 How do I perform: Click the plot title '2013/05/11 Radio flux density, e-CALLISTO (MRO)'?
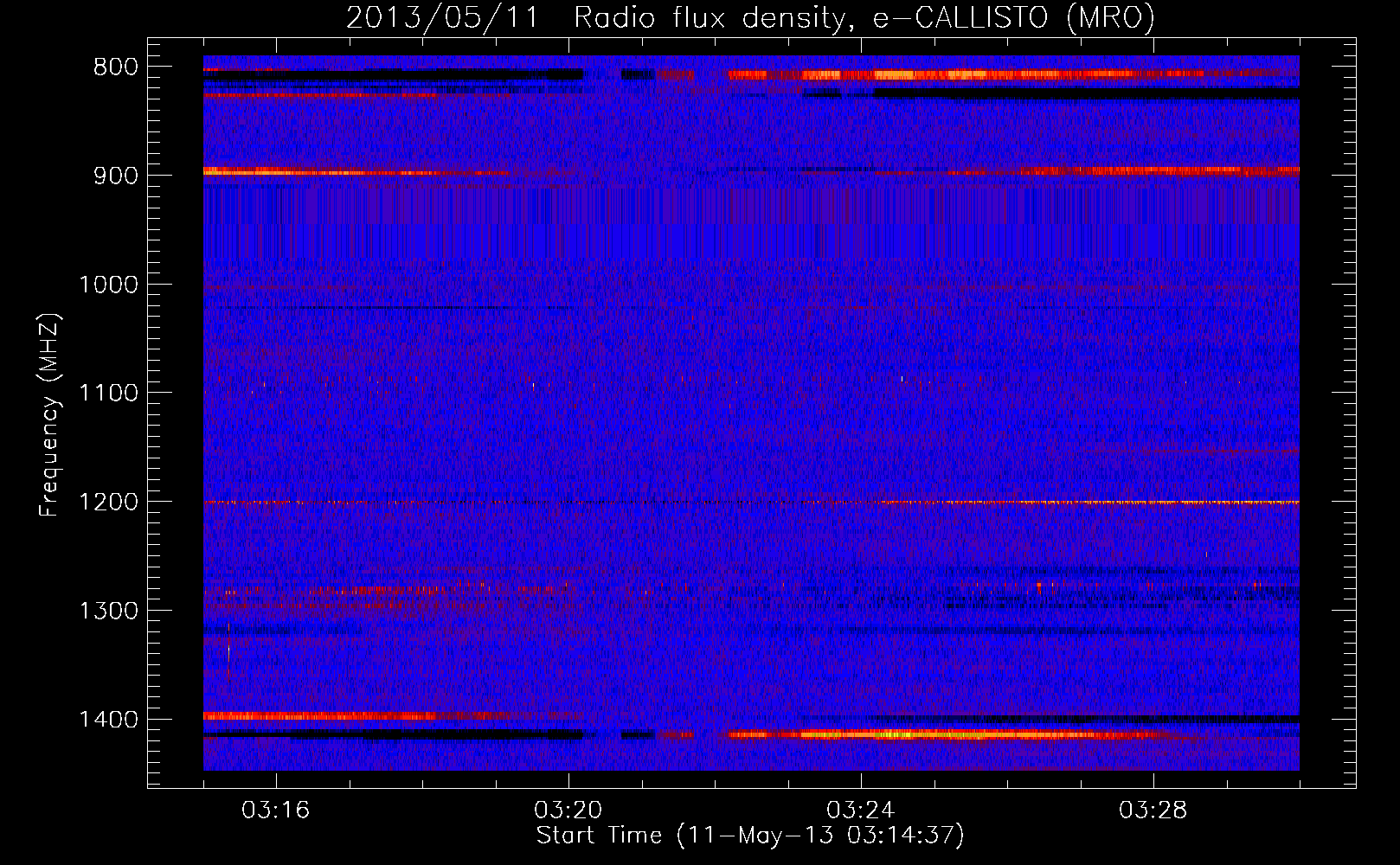point(750,17)
